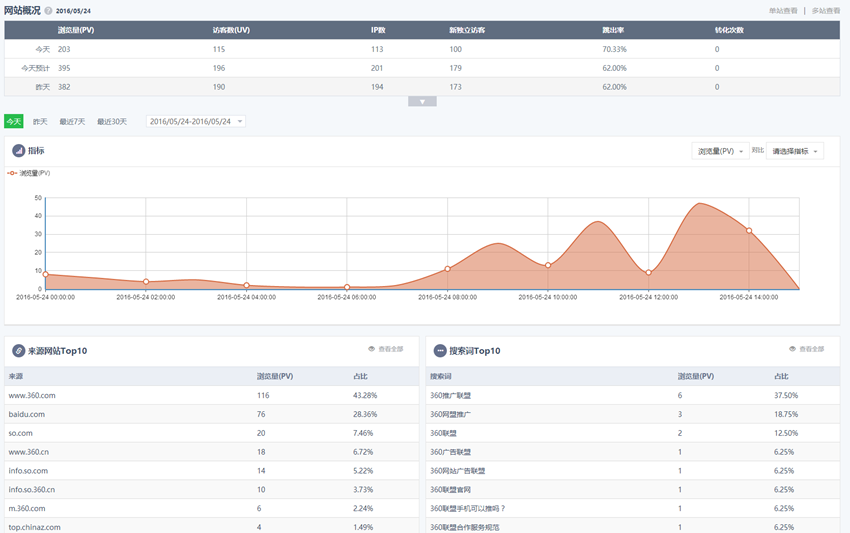Select the 今天 time range tab

click(x=13, y=121)
